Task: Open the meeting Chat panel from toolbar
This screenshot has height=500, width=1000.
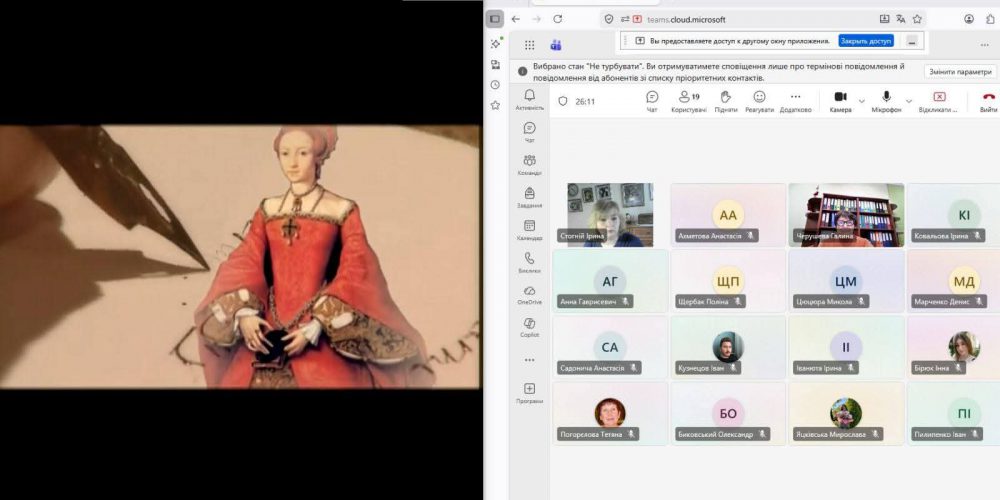Action: click(x=652, y=101)
